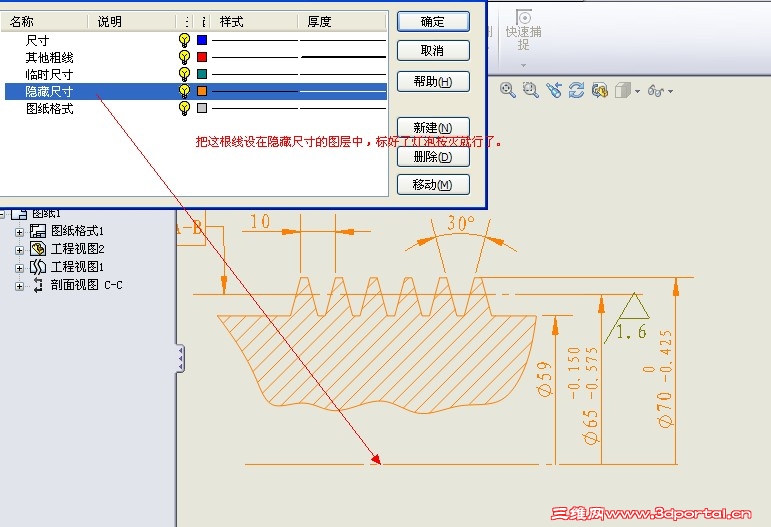Click the 厚度 column header
The image size is (771, 527).
tap(342, 22)
